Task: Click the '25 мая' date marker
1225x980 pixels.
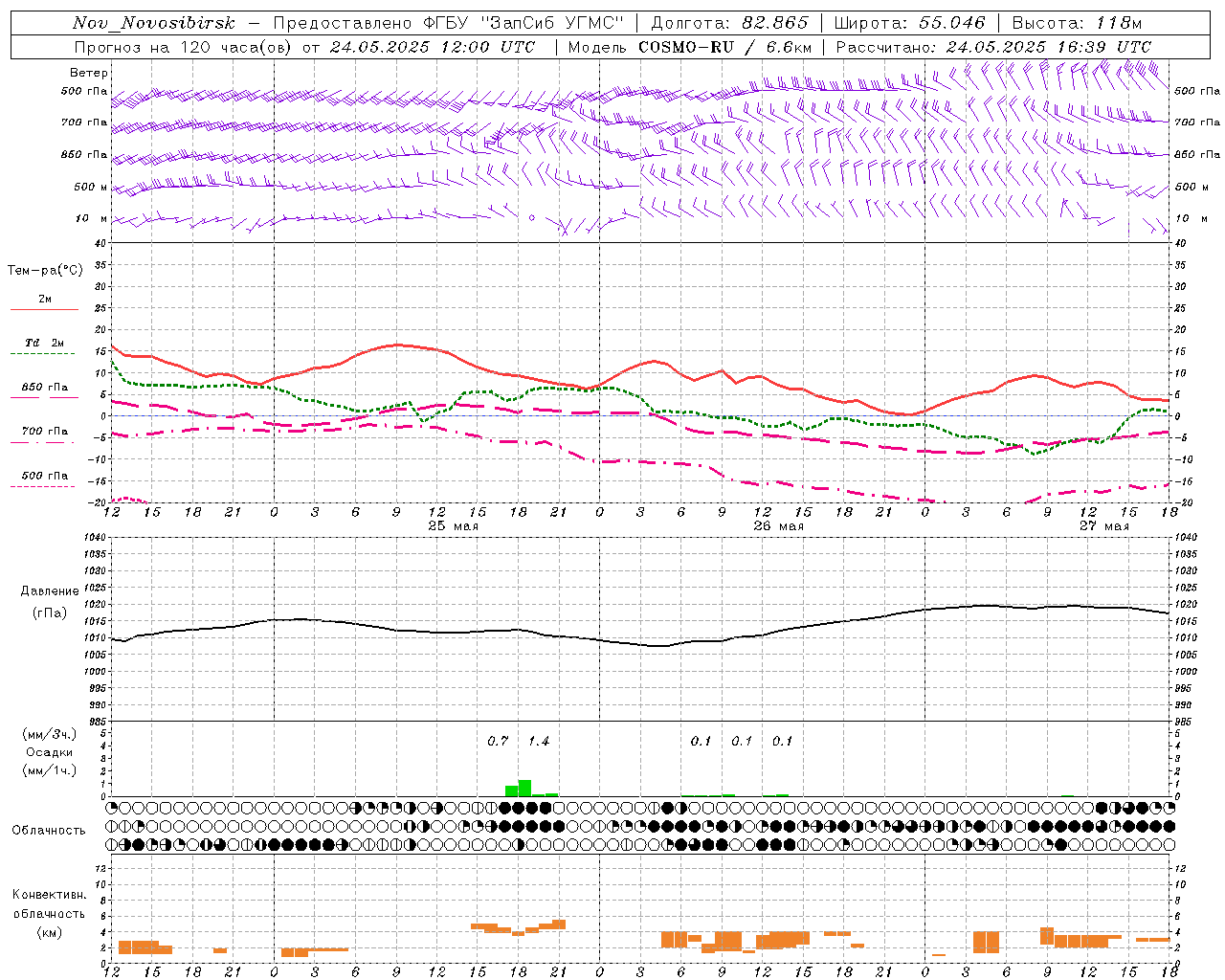Action: coord(453,526)
